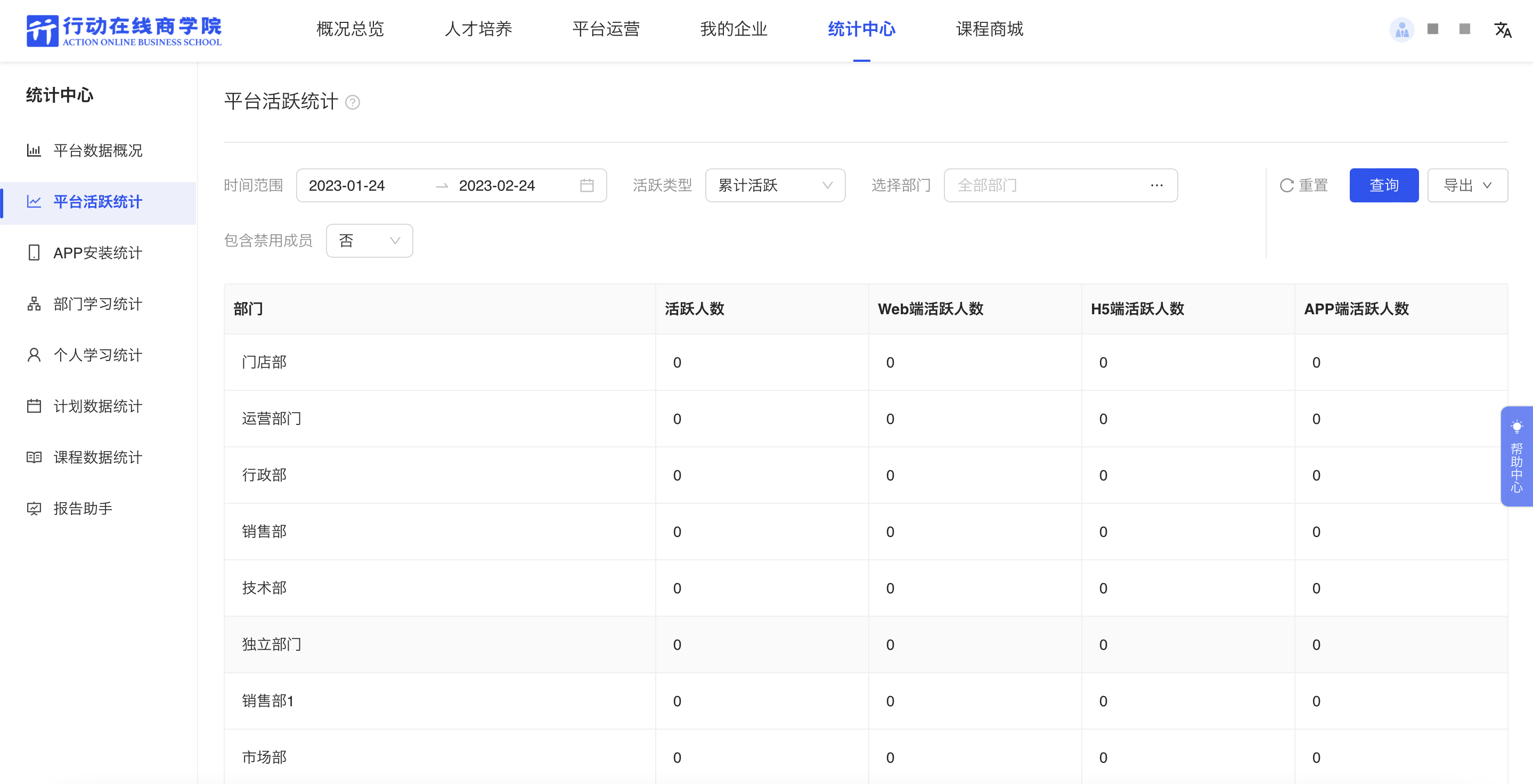Click the calendar icon for 计划数据统计
The image size is (1533, 784).
pos(34,406)
